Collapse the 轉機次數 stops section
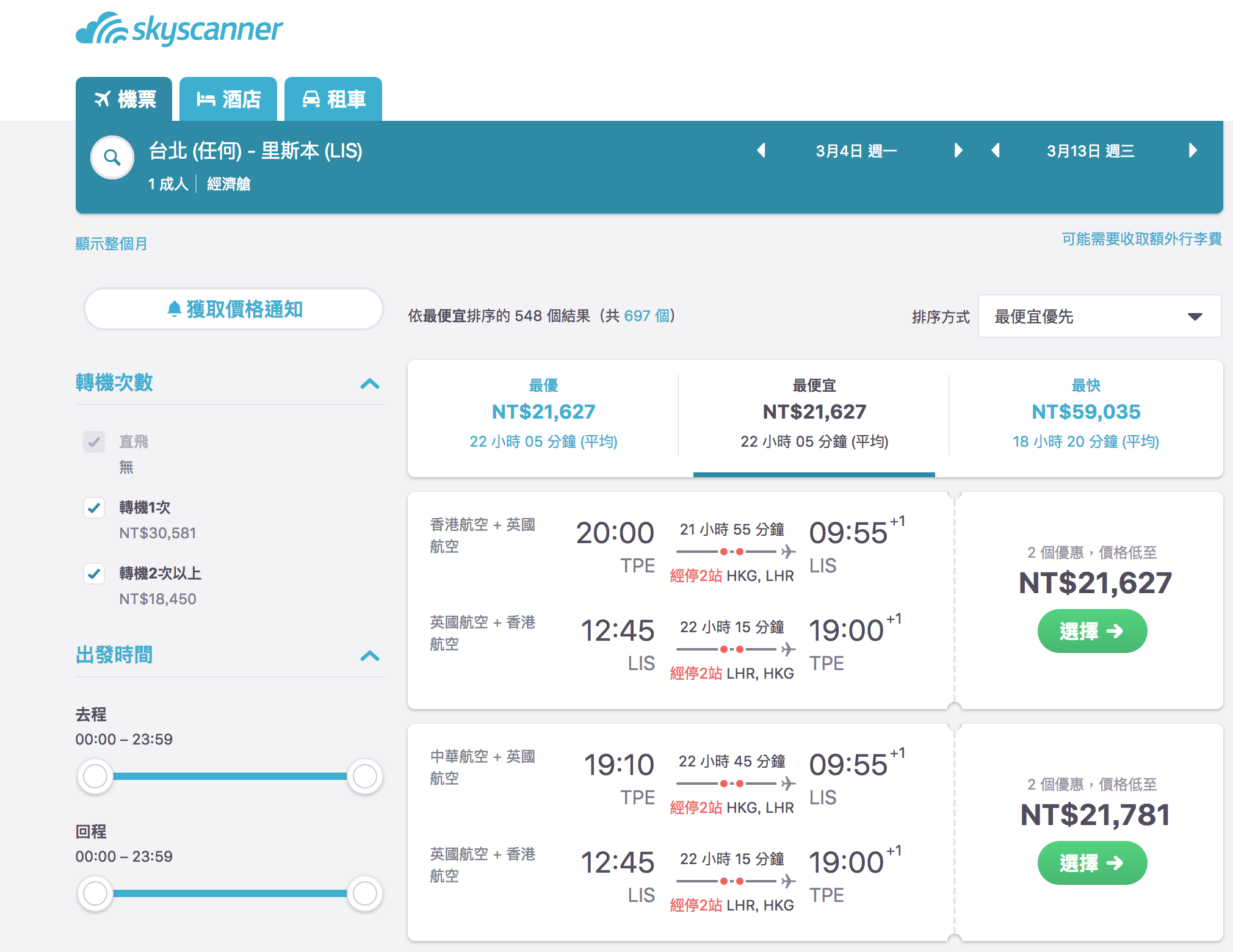Viewport: 1233px width, 952px height. click(x=370, y=384)
